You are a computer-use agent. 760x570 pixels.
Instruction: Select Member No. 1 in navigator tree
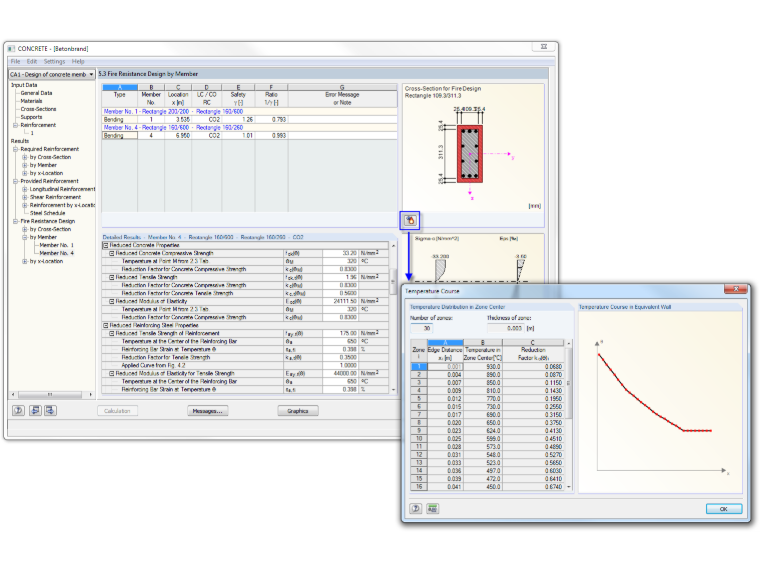coord(56,245)
